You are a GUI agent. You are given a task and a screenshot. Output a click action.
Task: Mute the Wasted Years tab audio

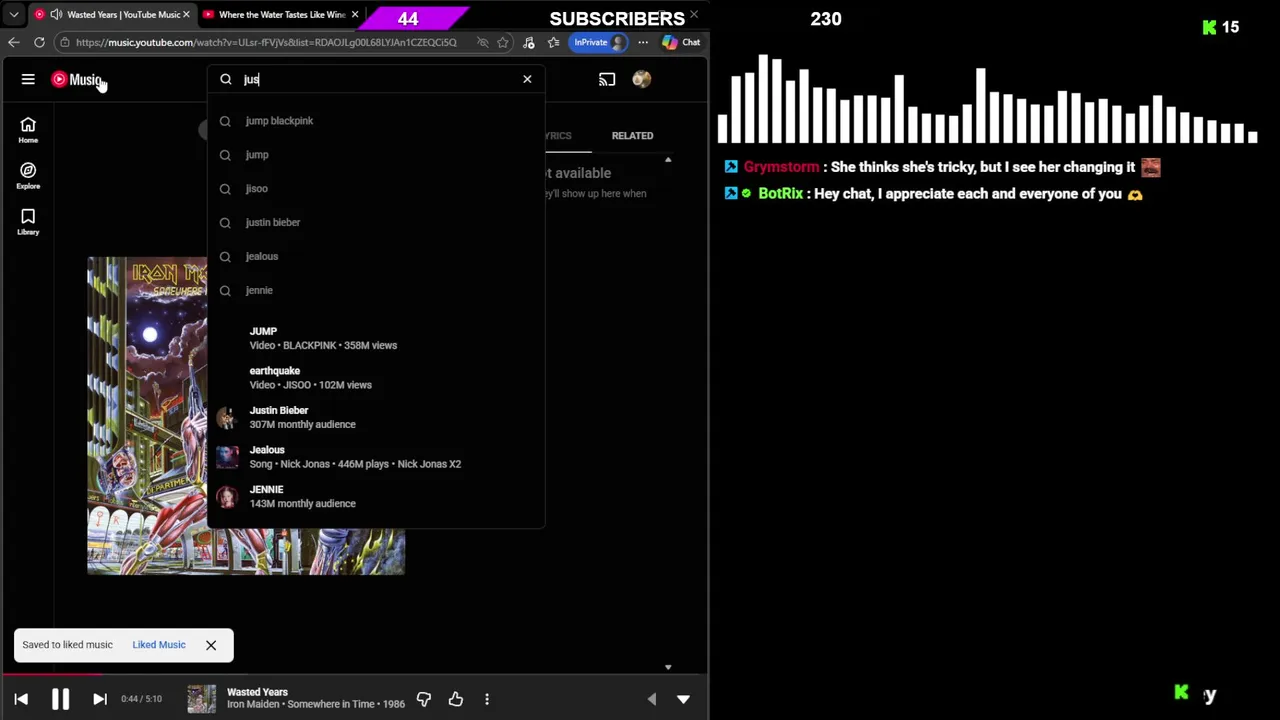[56, 15]
